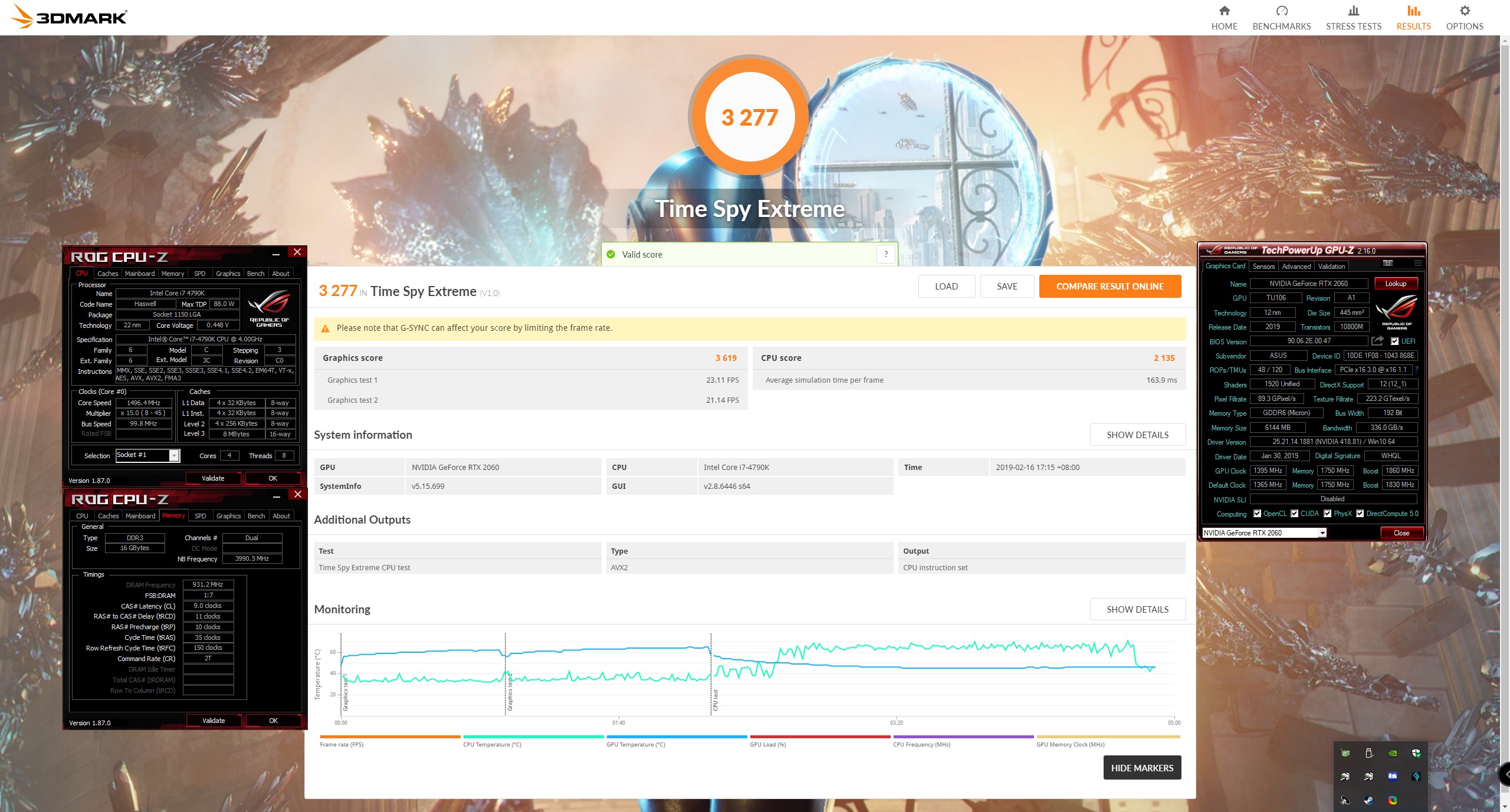Viewport: 1510px width, 812px height.
Task: Click the Graphics score value 3 619
Action: pos(726,358)
